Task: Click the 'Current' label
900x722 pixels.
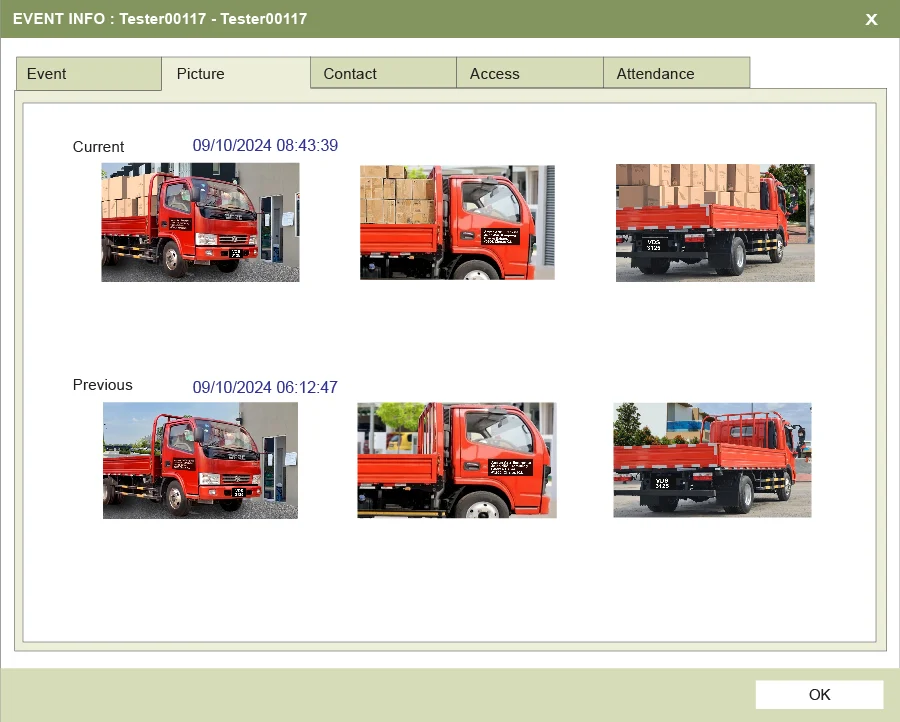Action: point(98,147)
